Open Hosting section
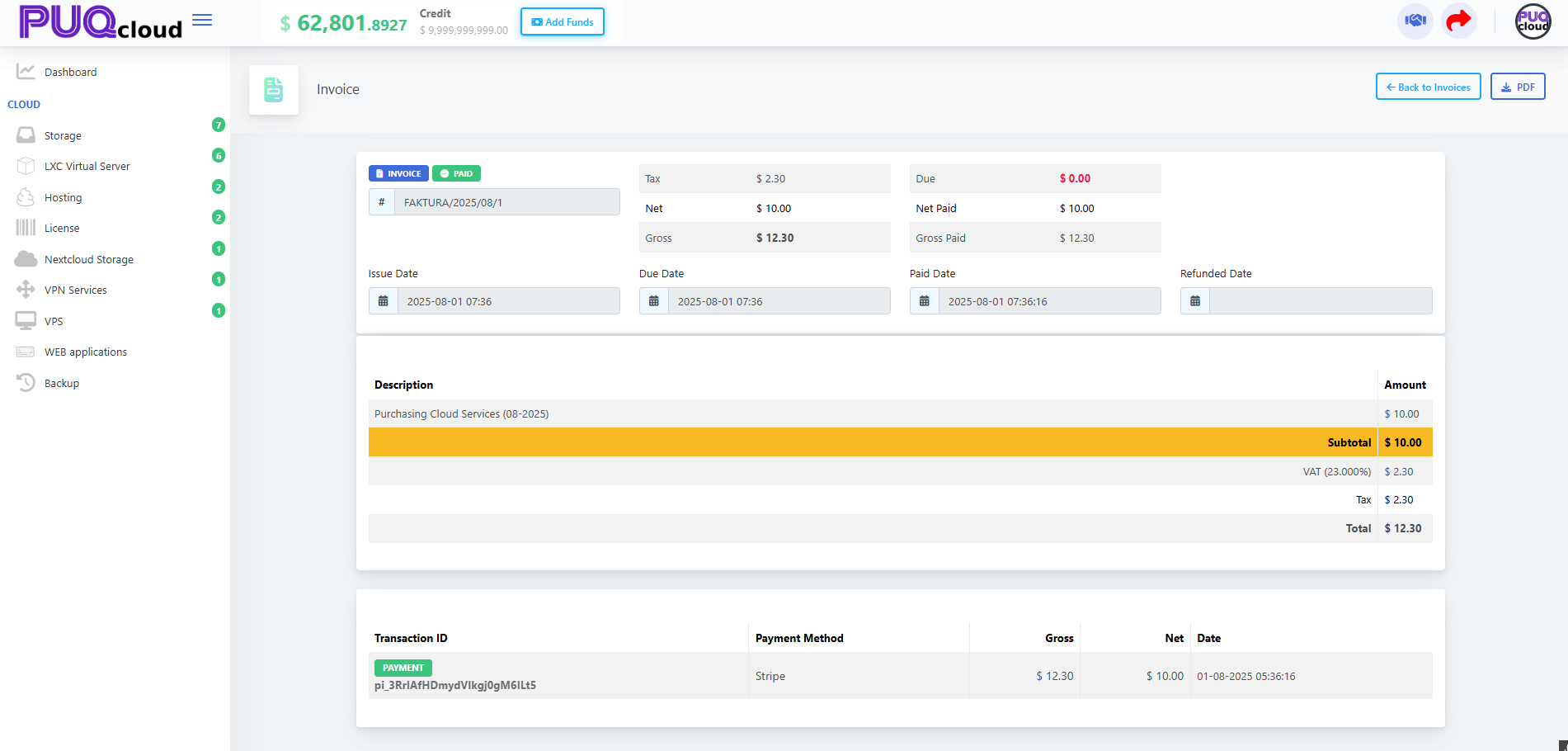 [64, 197]
